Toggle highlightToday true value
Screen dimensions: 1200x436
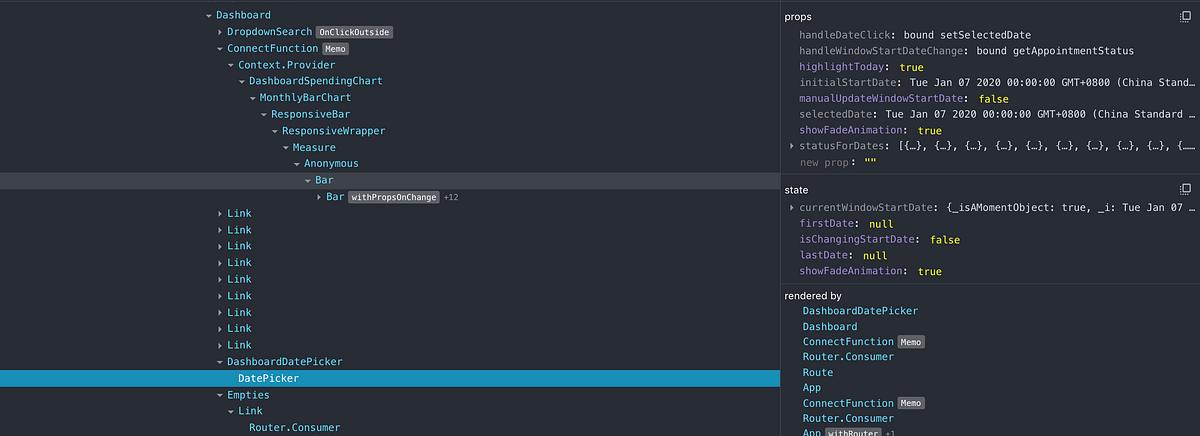tap(911, 67)
